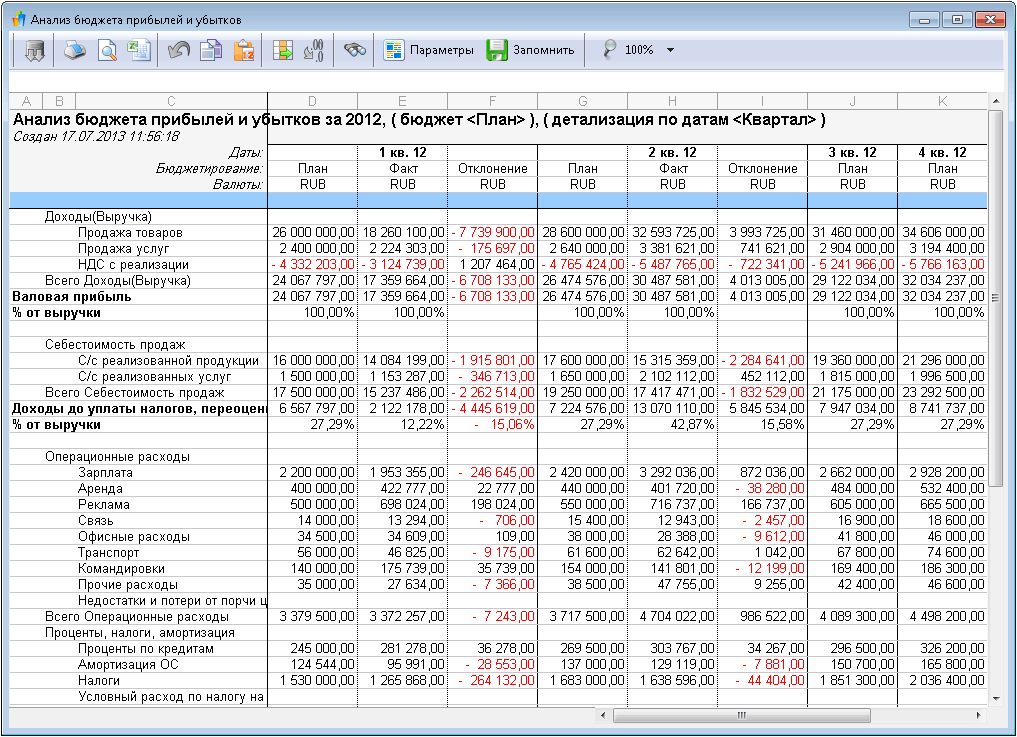Click the decimal places format icon

313,50
